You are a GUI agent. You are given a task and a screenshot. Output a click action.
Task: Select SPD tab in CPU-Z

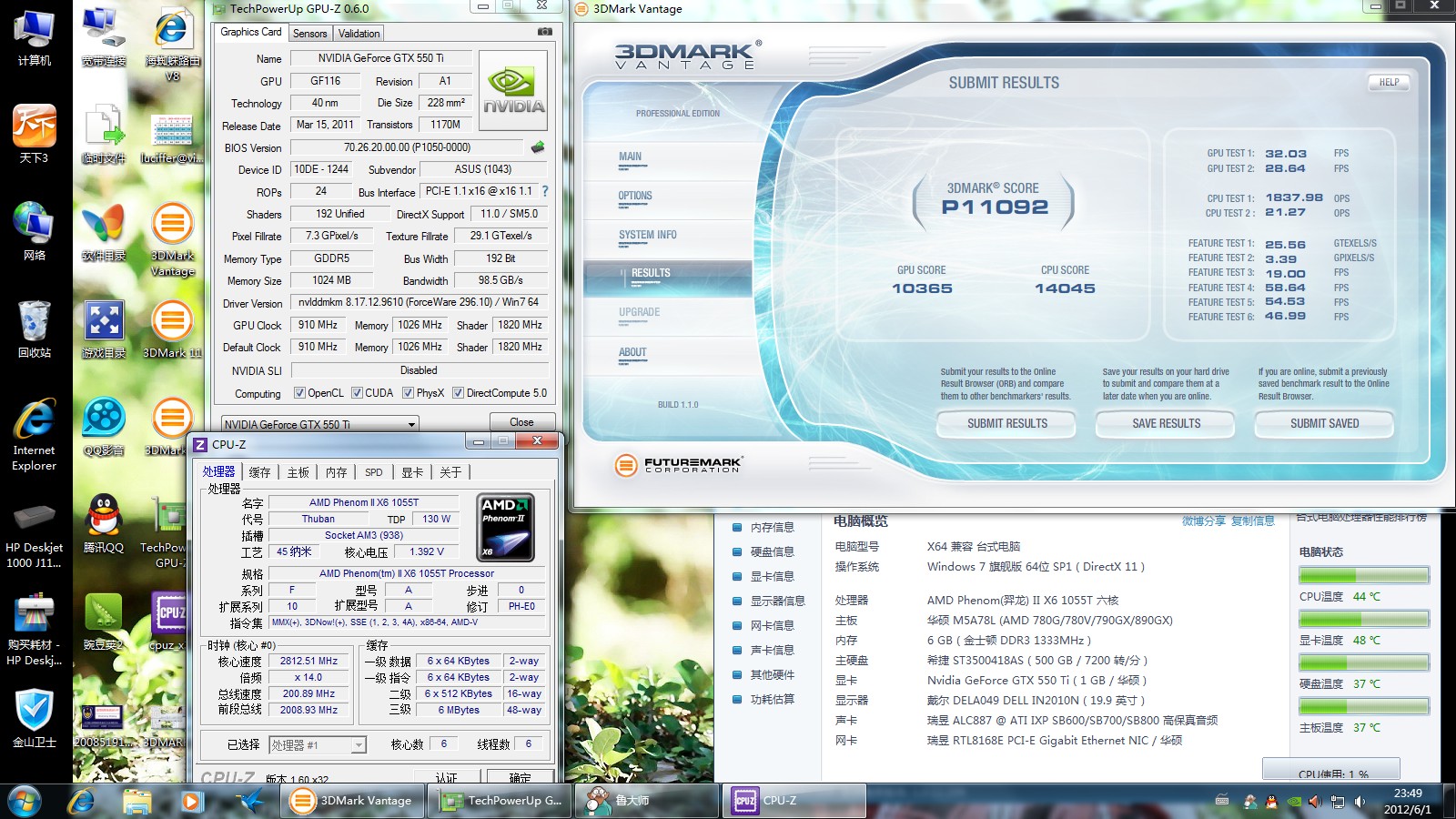point(373,472)
